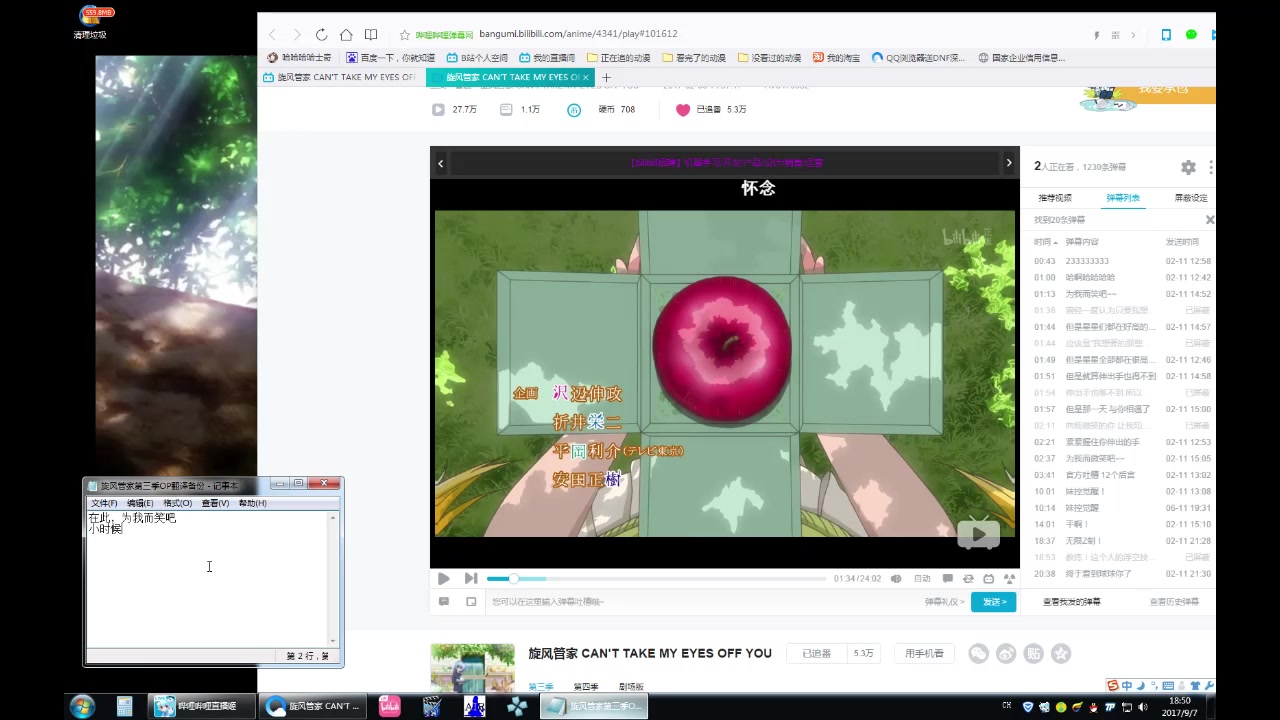
Task: Switch to 弹幕列表 tab
Action: (1123, 198)
